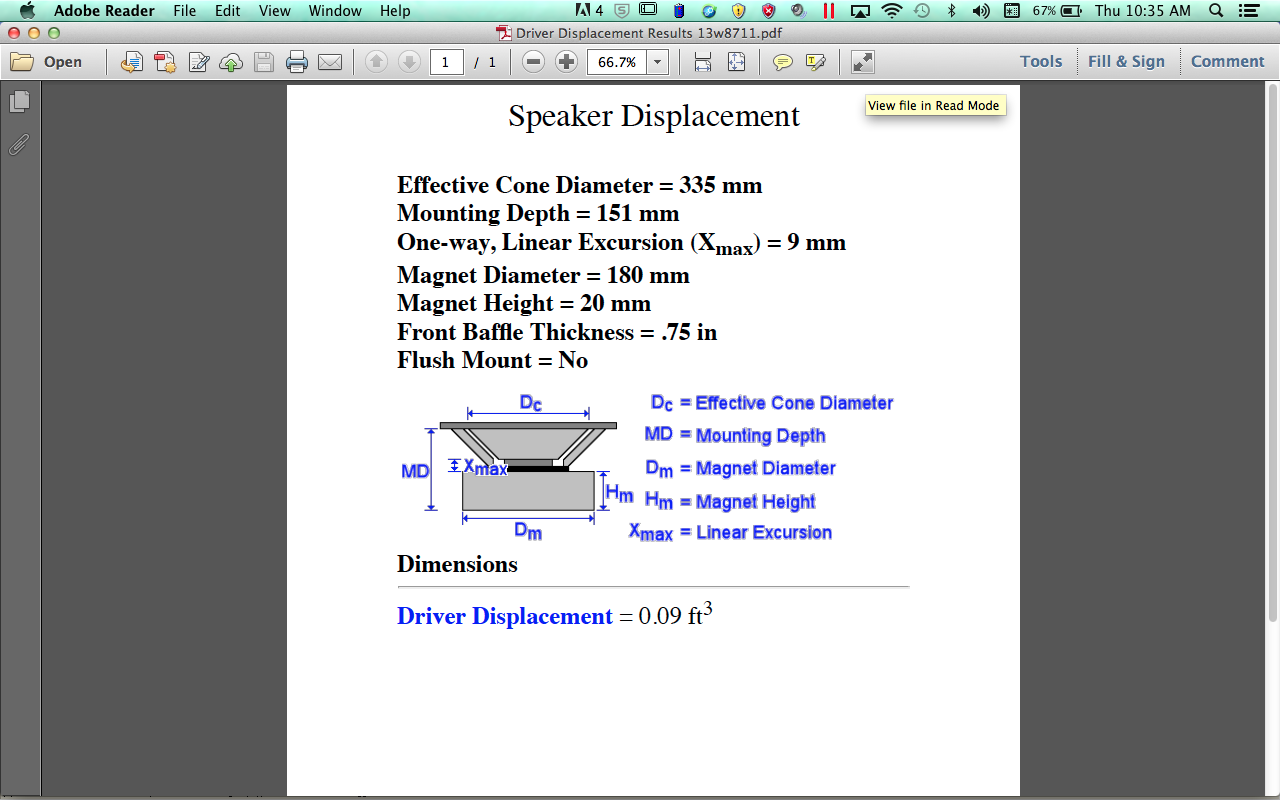Click the fit one full page icon

click(736, 62)
